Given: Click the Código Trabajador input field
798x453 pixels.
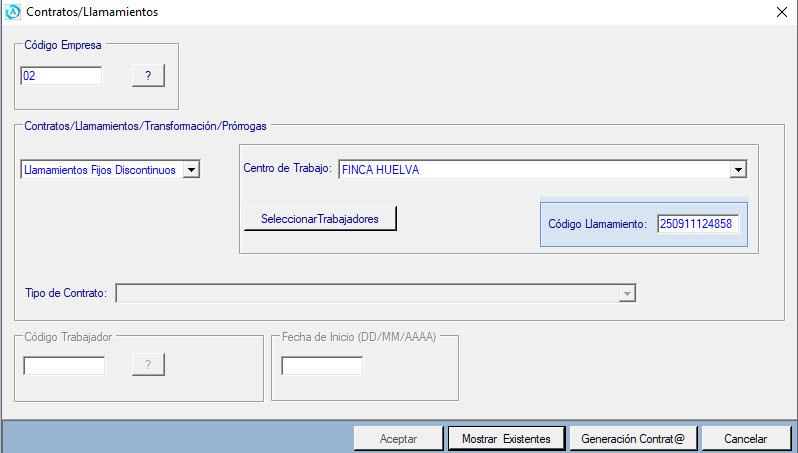Looking at the screenshot, I should pos(64,365).
